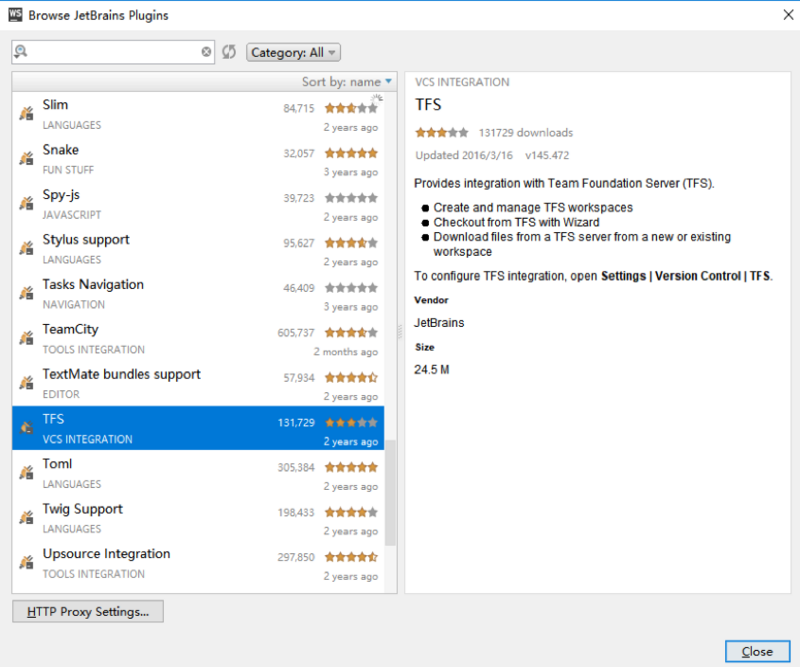Select the Twig Support plugin name
Image resolution: width=800 pixels, height=667 pixels.
coord(83,509)
